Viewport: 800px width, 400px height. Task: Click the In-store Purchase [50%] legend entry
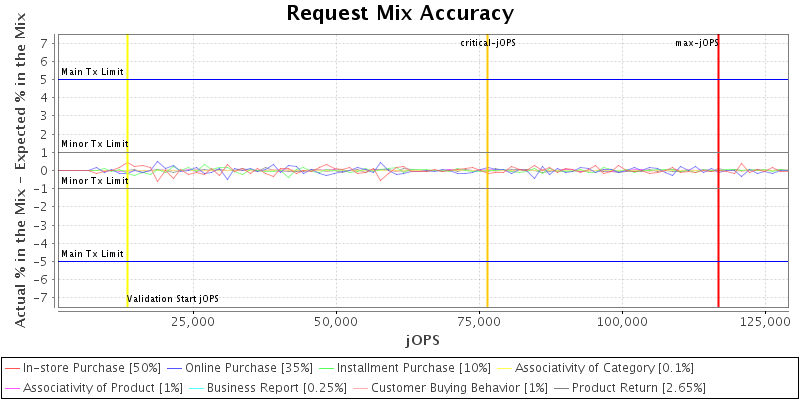pyautogui.click(x=91, y=368)
